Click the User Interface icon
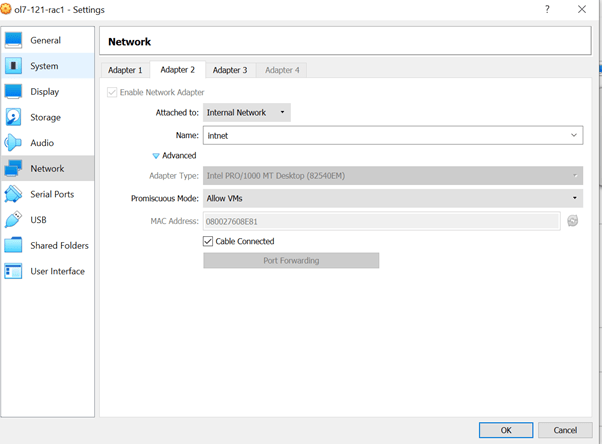Image resolution: width=602 pixels, height=444 pixels. 13,271
